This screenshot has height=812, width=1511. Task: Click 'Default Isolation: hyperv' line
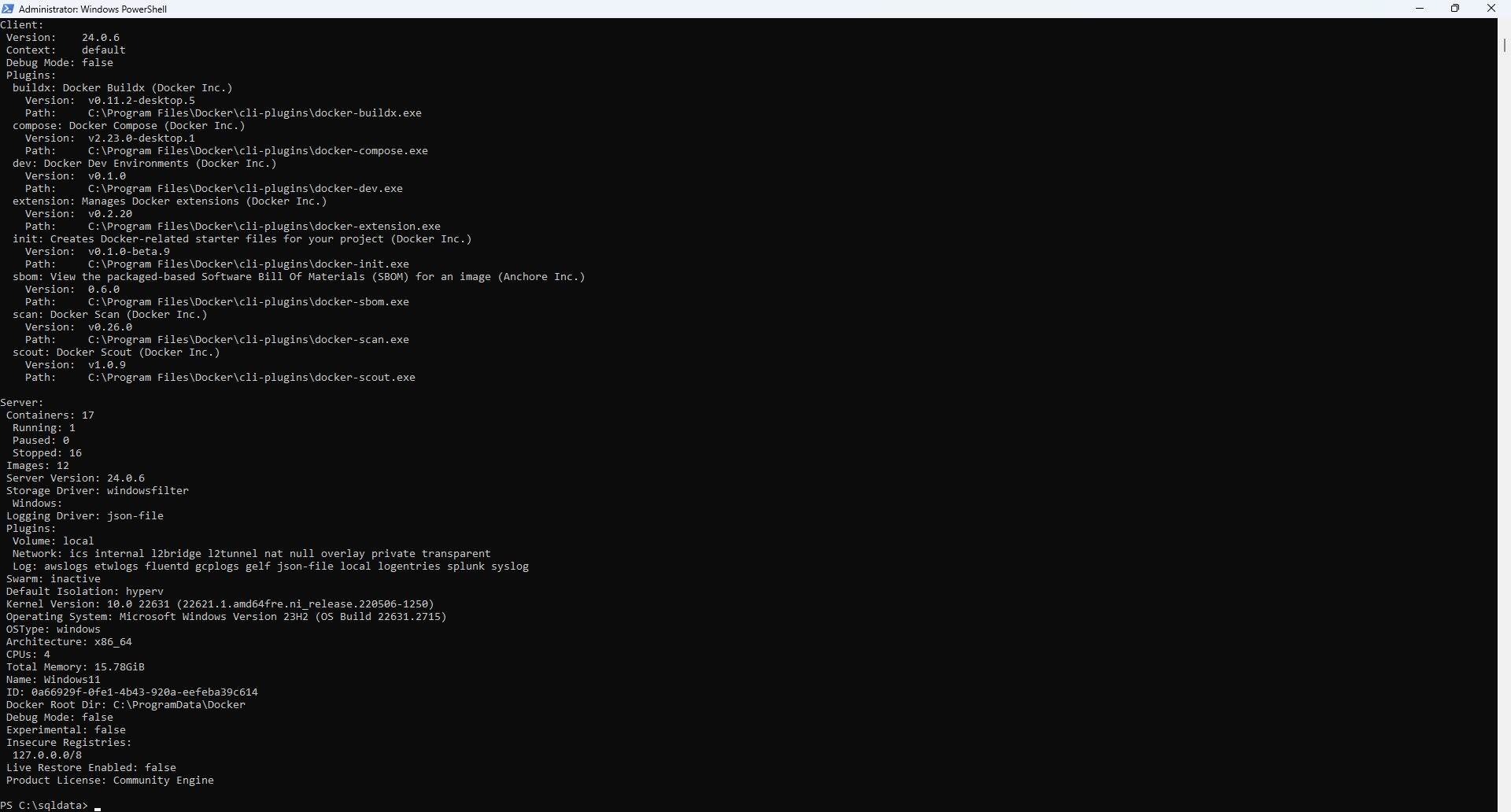point(85,592)
